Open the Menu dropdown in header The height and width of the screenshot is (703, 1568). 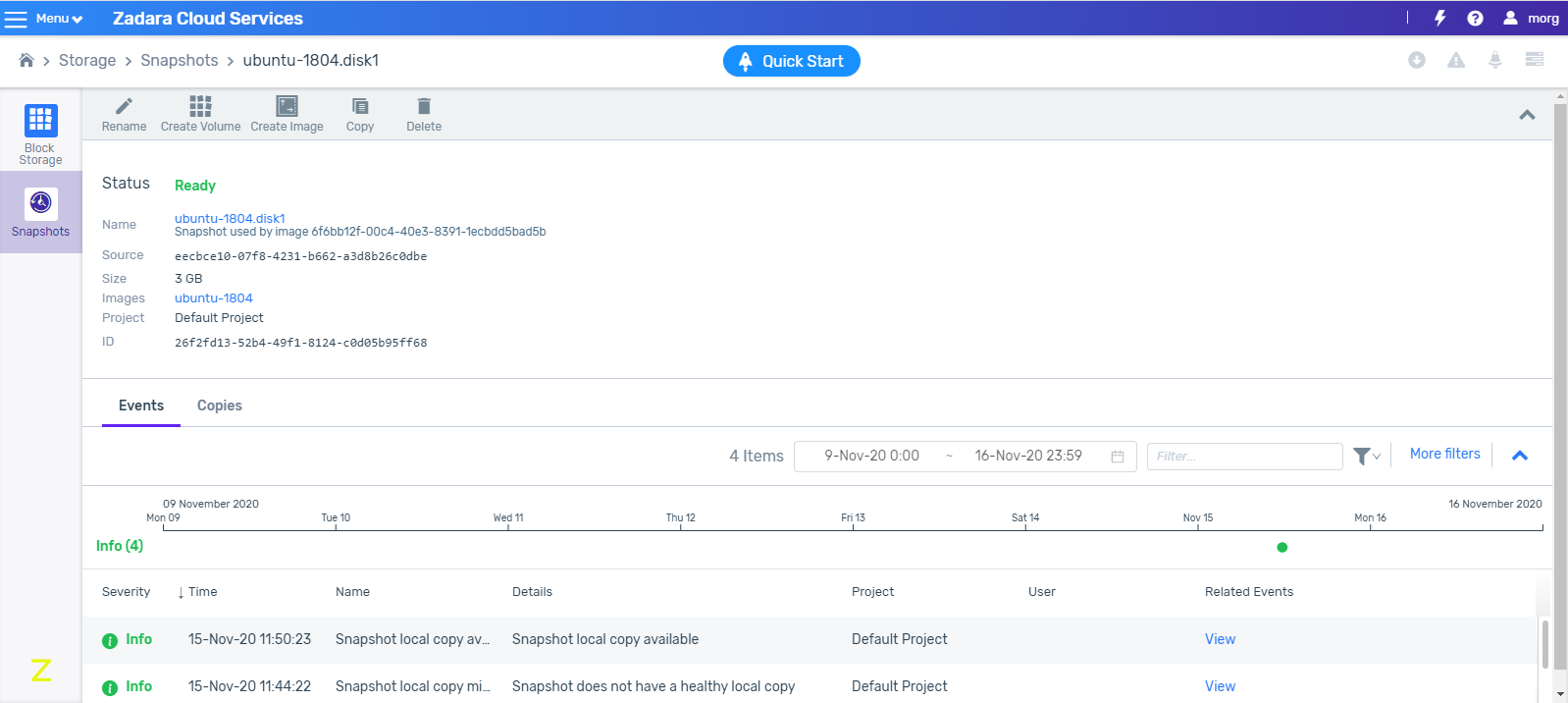coord(59,19)
